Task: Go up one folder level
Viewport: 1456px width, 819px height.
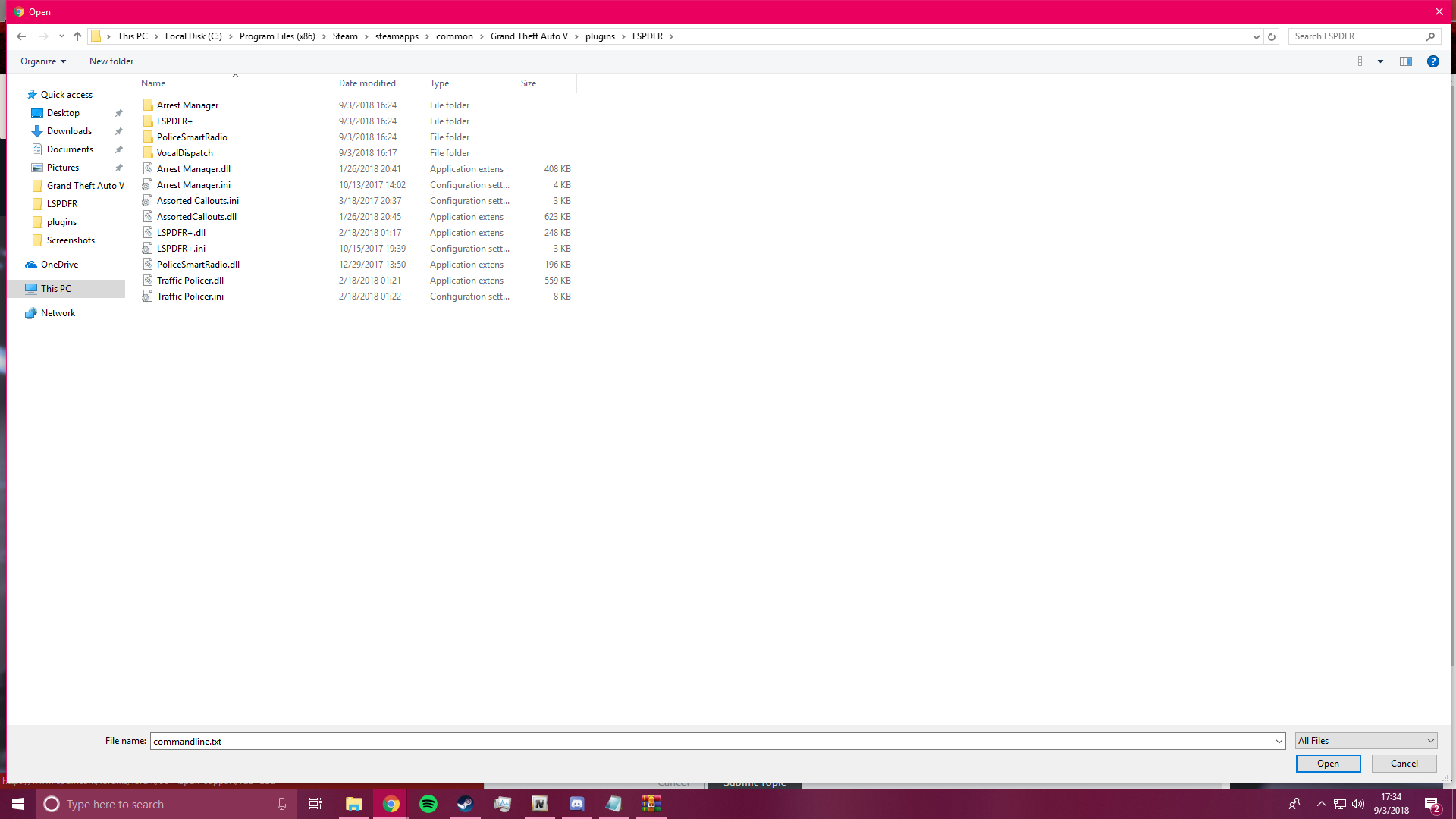Action: (x=77, y=36)
